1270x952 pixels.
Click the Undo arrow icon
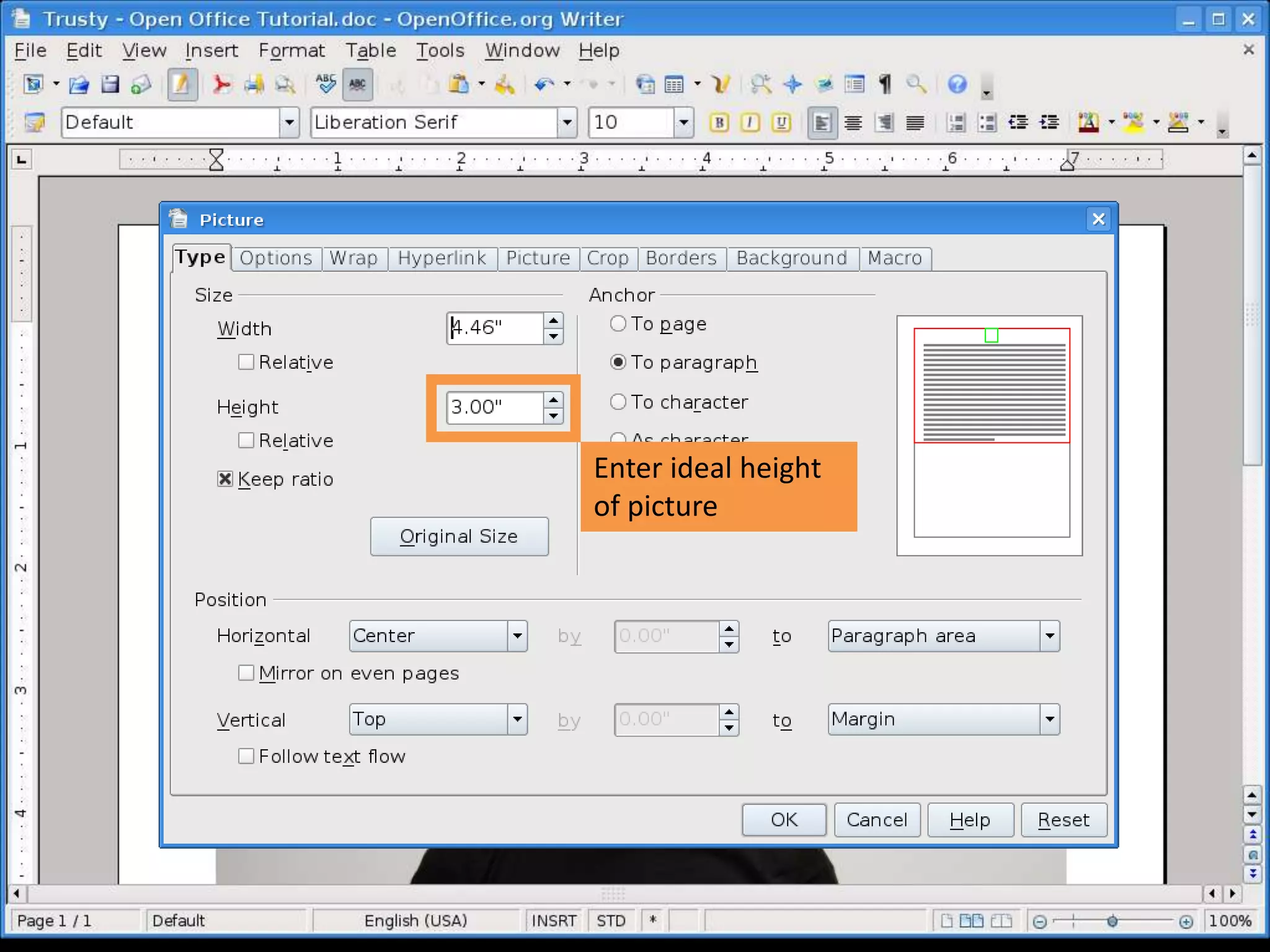point(544,84)
